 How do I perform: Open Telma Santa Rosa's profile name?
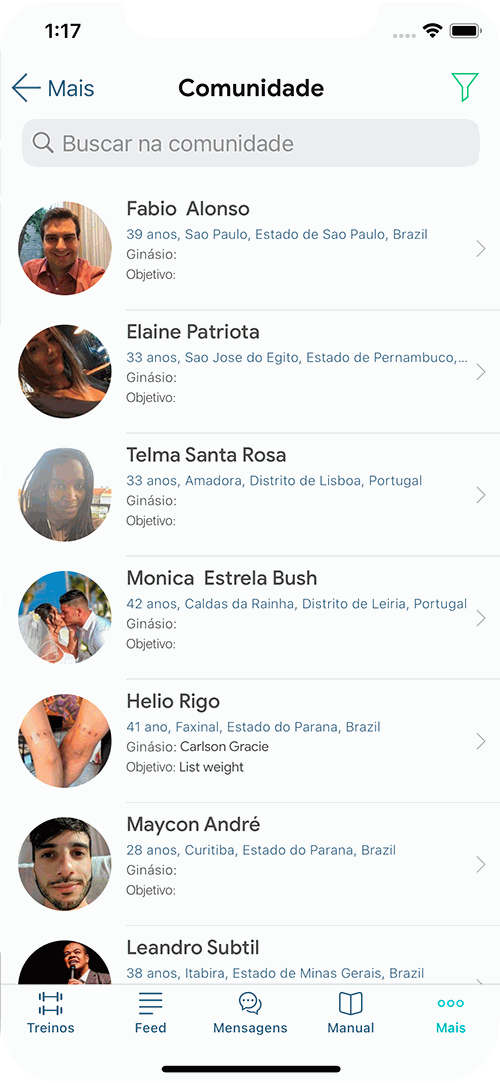(x=206, y=454)
